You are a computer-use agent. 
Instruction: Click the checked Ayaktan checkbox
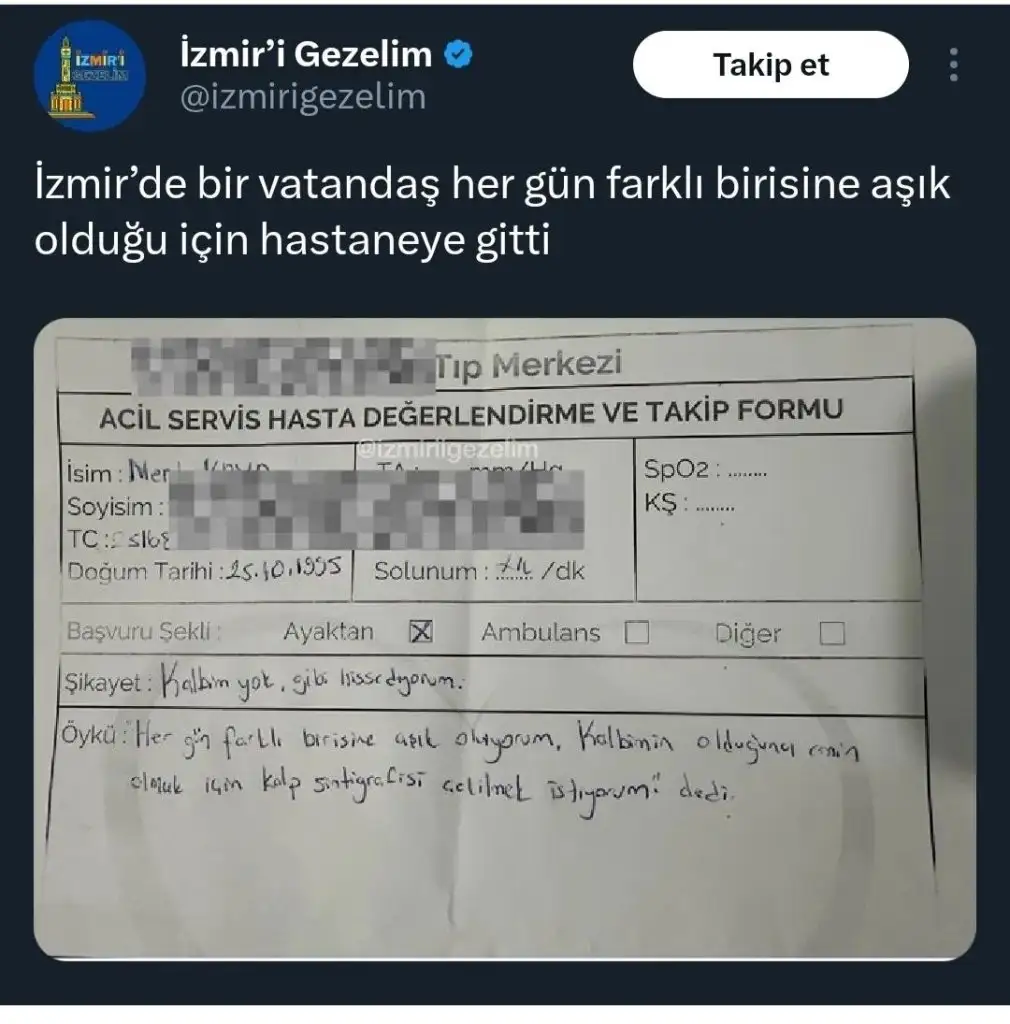421,632
